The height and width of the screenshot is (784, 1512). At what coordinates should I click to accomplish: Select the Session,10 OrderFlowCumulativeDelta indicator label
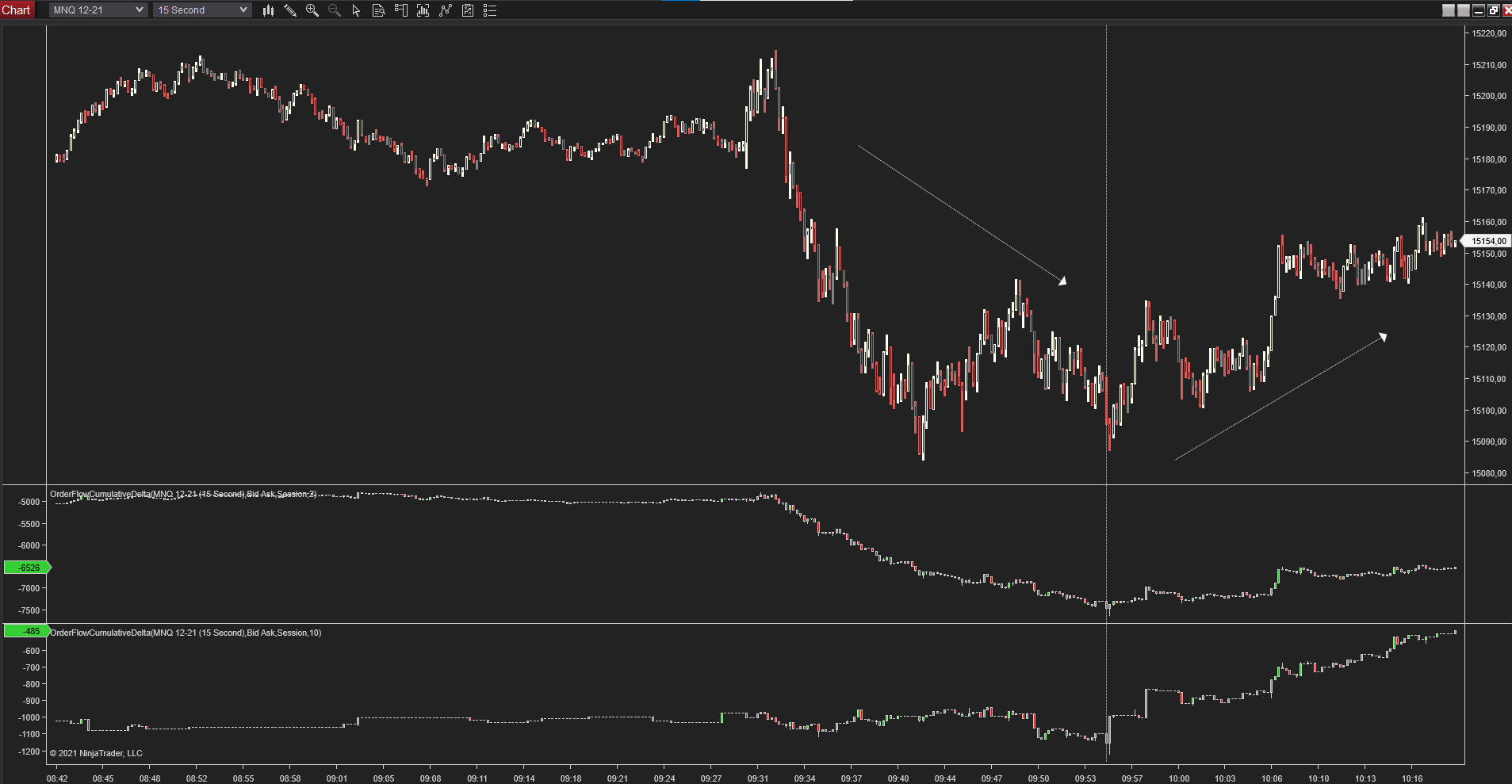(186, 633)
